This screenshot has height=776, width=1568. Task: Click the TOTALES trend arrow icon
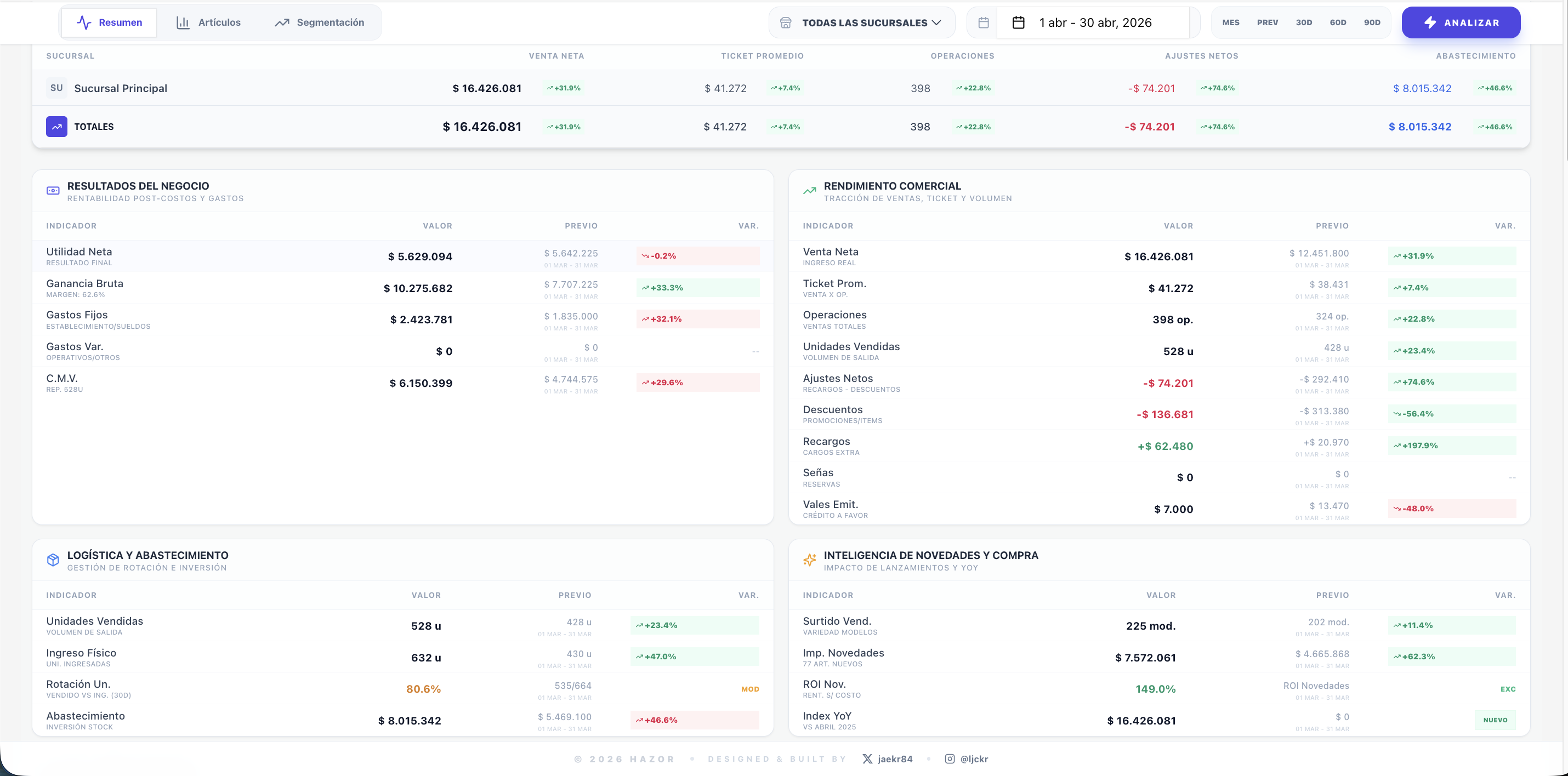tap(56, 127)
